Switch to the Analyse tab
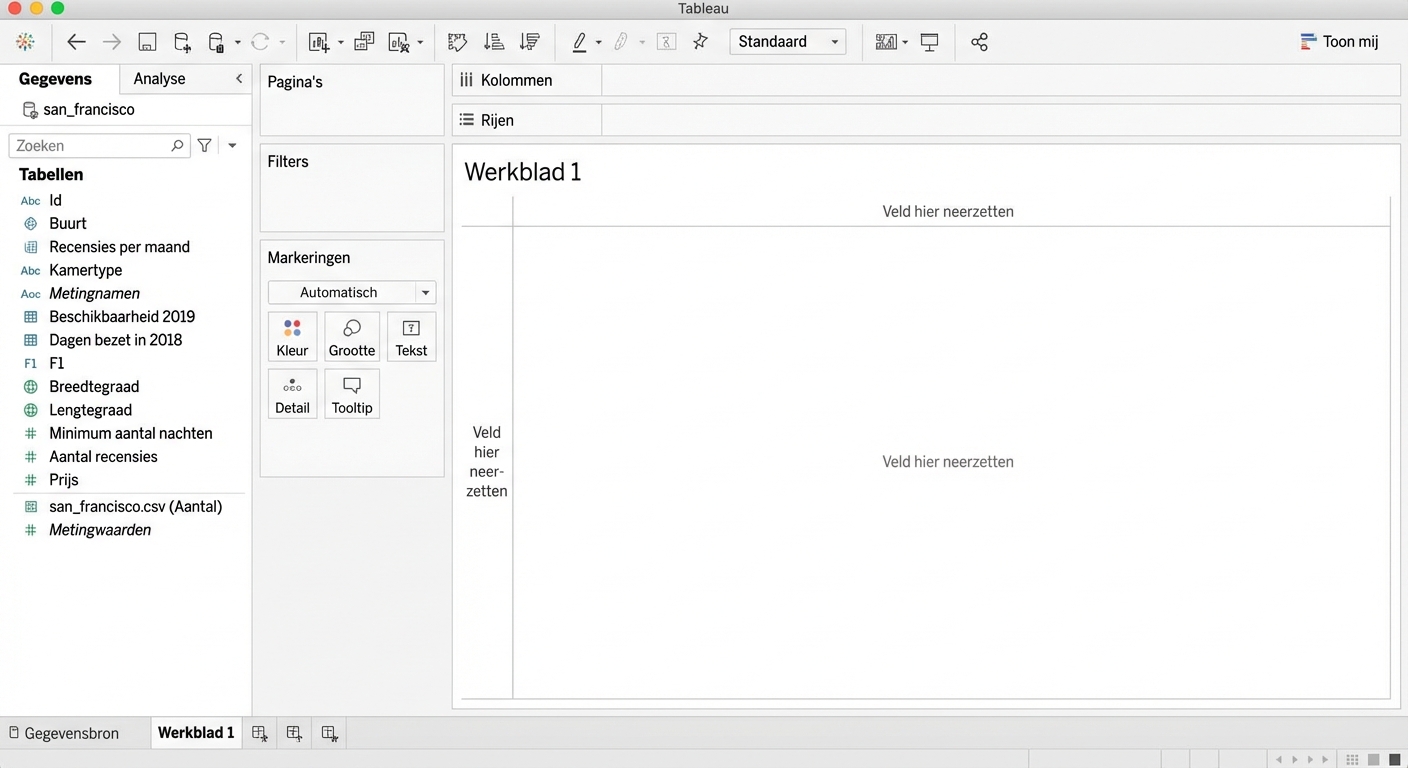 [x=159, y=78]
